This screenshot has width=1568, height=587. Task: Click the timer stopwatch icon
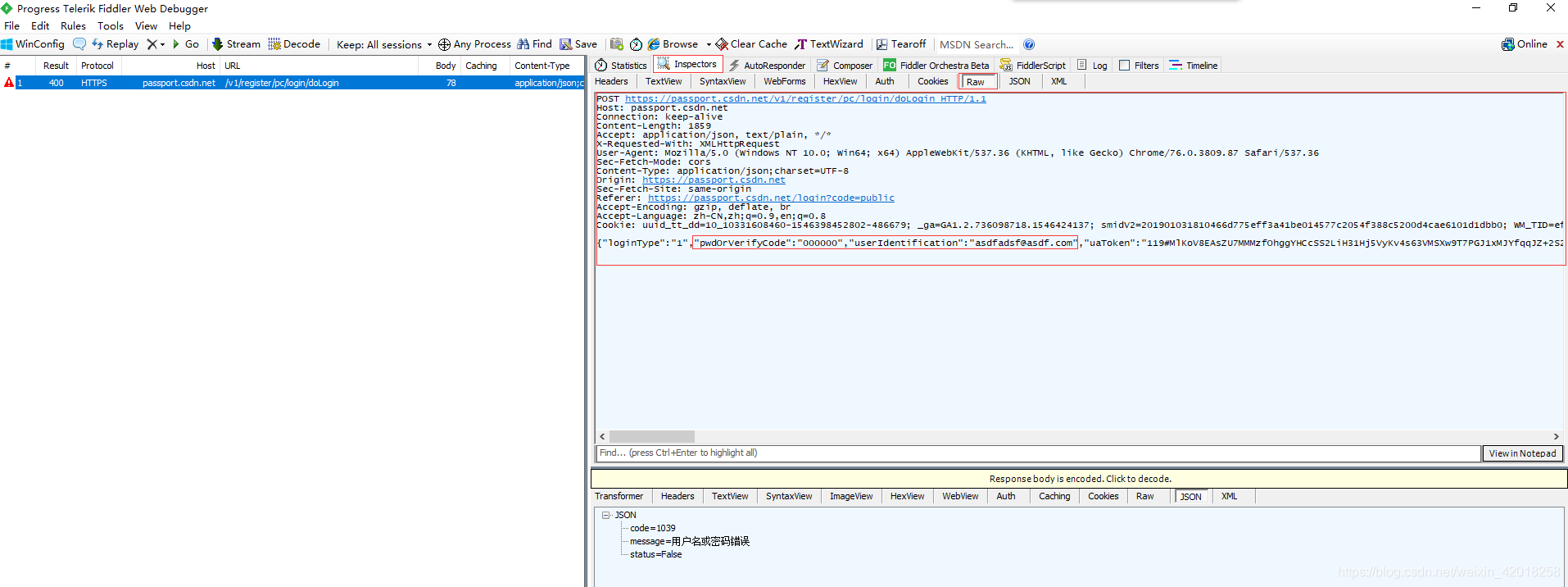point(636,44)
